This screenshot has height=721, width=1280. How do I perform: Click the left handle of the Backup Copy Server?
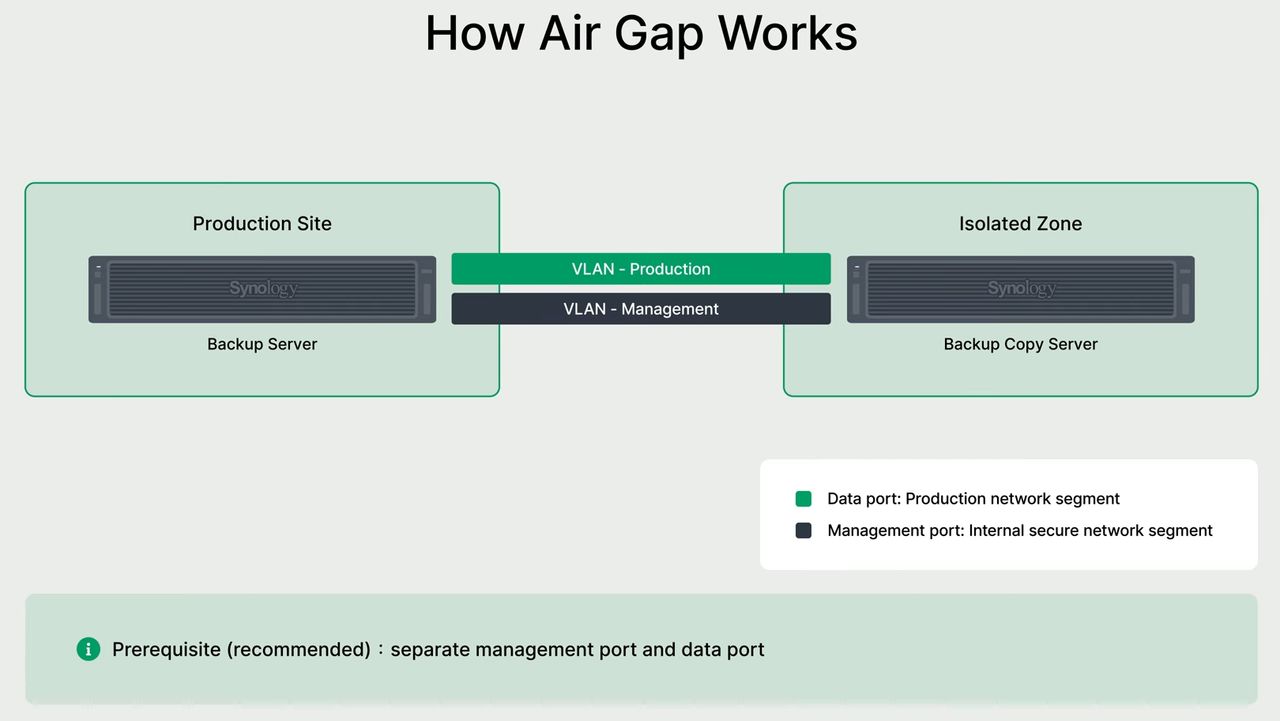(x=856, y=297)
